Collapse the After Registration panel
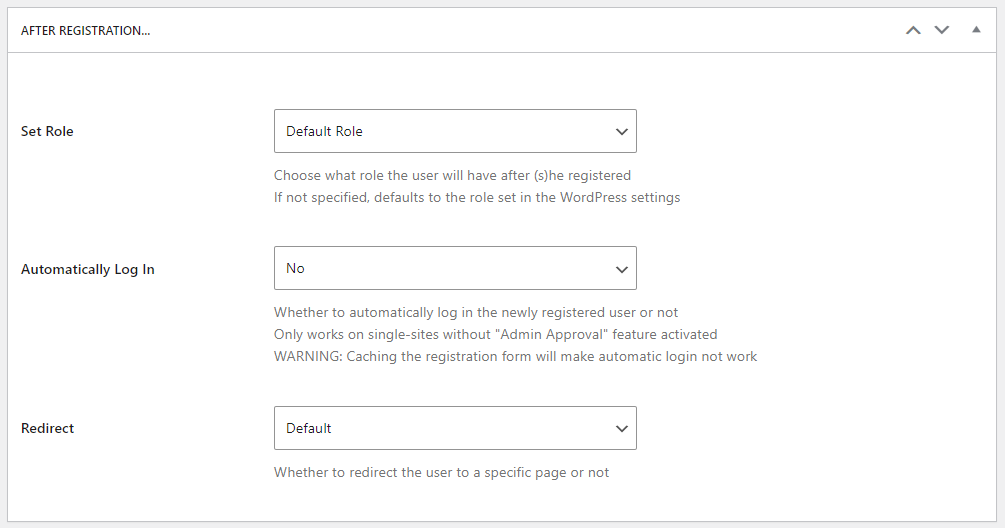The width and height of the screenshot is (1005, 528). (x=976, y=29)
